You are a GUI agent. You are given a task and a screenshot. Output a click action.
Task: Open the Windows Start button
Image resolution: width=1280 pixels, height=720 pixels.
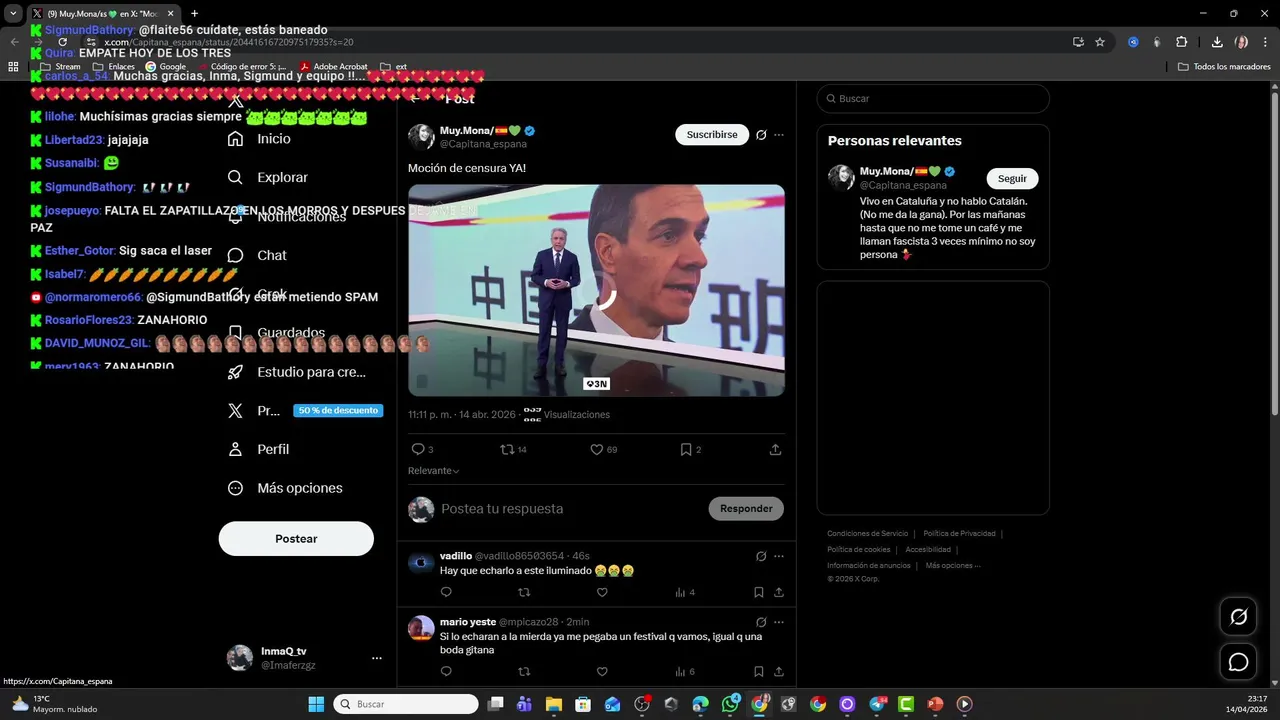click(x=316, y=704)
